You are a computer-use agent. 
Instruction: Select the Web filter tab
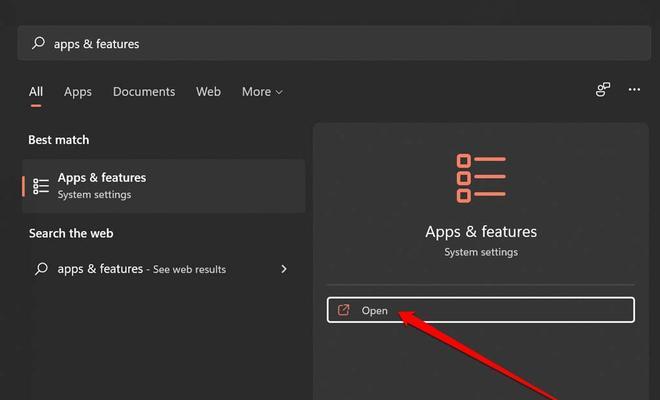[x=208, y=92]
